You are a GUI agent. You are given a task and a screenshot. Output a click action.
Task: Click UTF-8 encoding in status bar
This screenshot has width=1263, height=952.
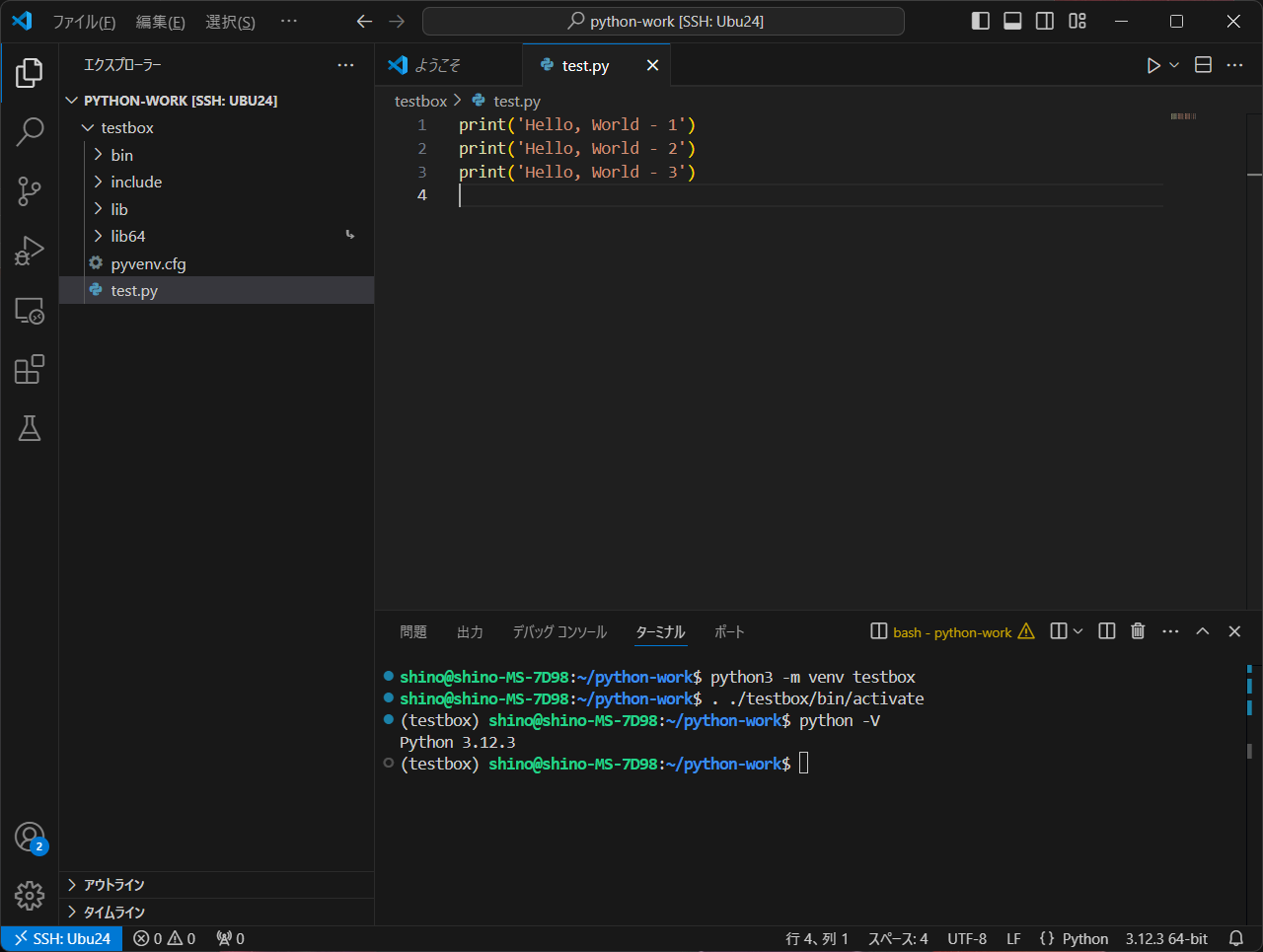click(967, 938)
